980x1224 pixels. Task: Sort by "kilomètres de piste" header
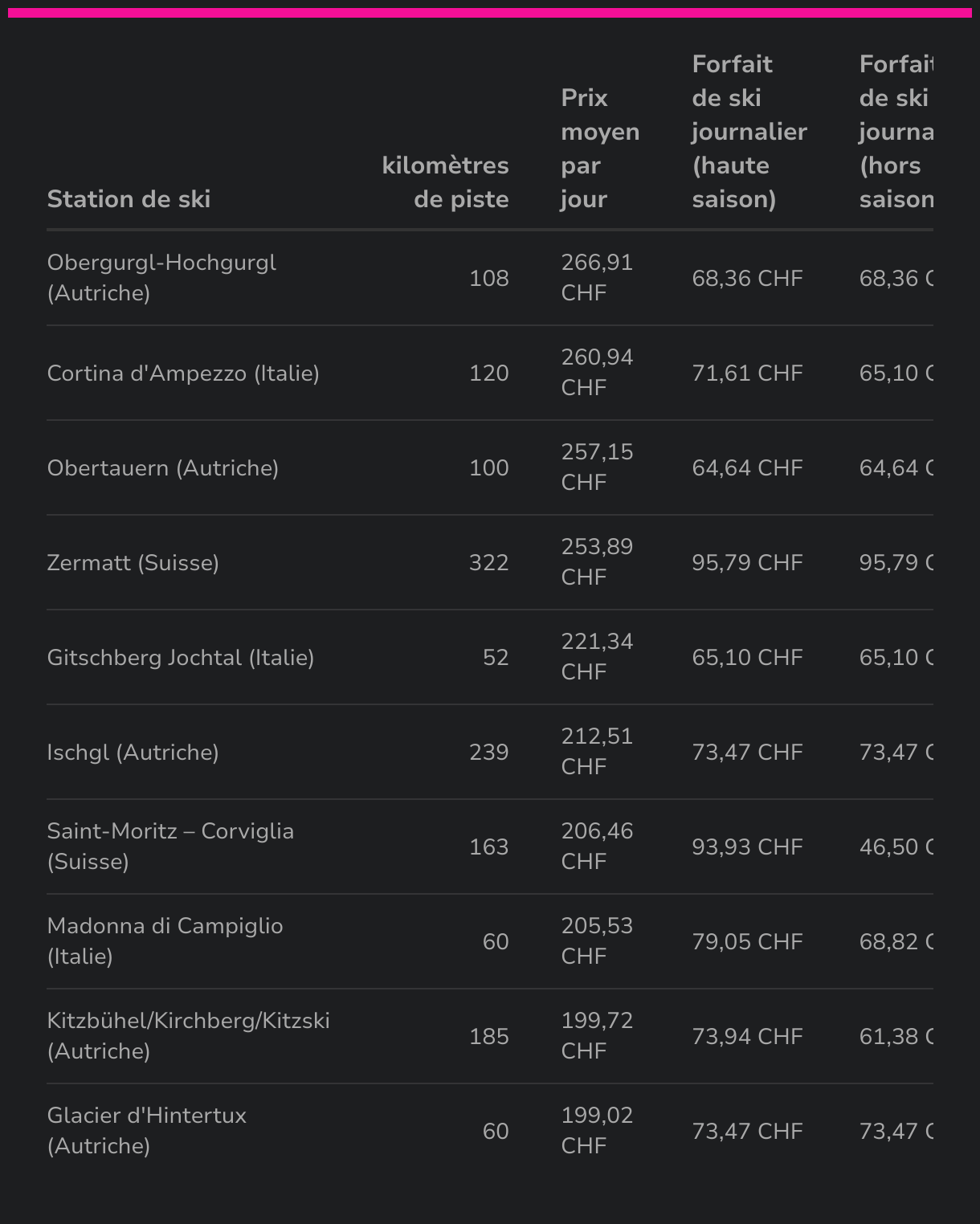pos(445,182)
